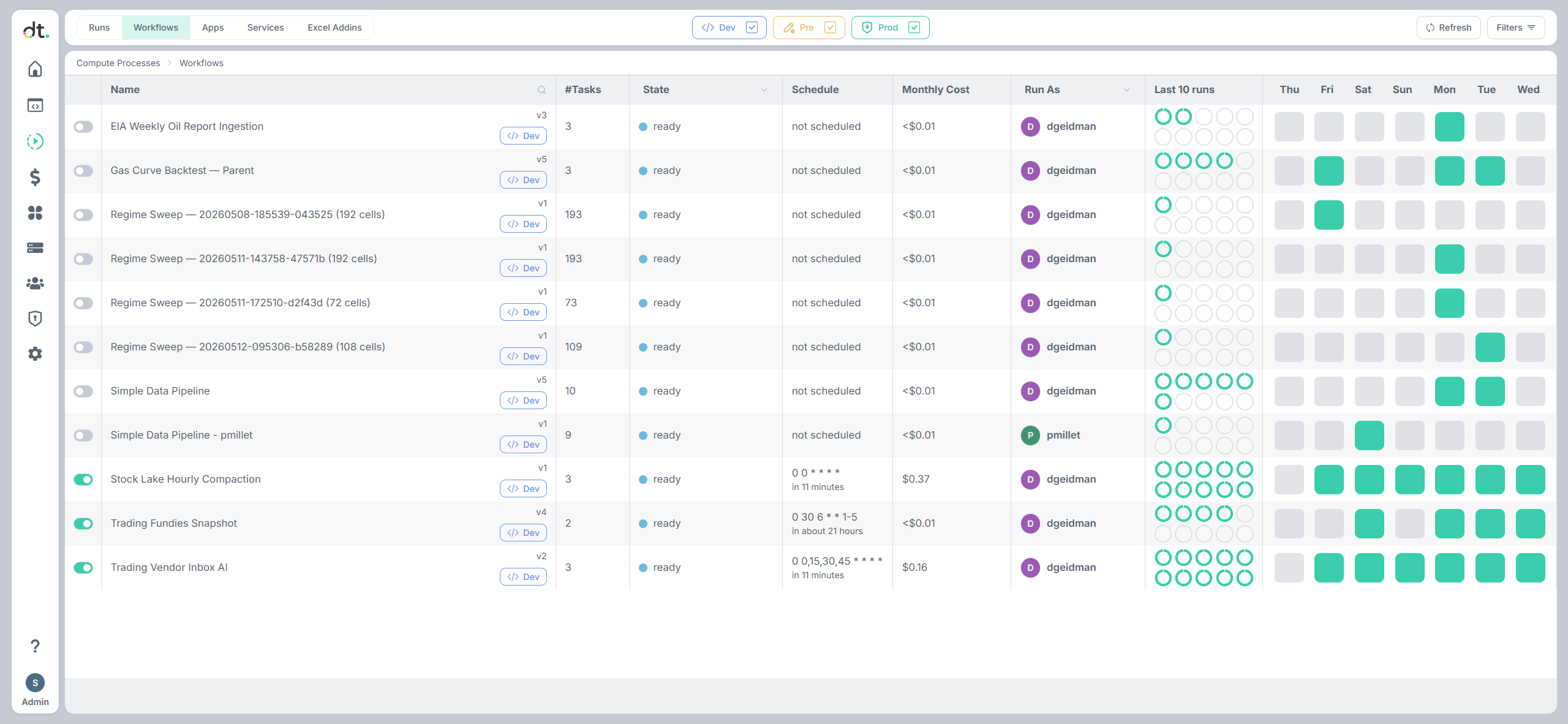Open the Filters menu

[1516, 28]
